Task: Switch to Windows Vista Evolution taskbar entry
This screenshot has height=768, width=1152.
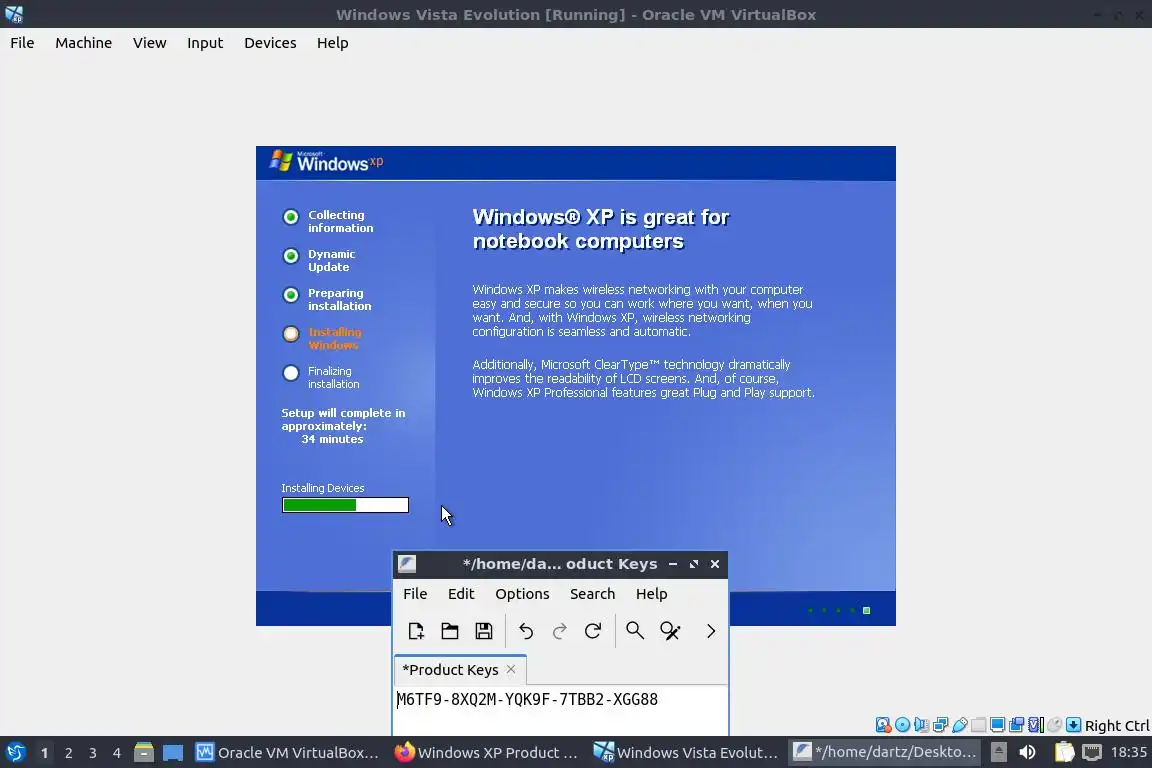Action: pos(685,753)
